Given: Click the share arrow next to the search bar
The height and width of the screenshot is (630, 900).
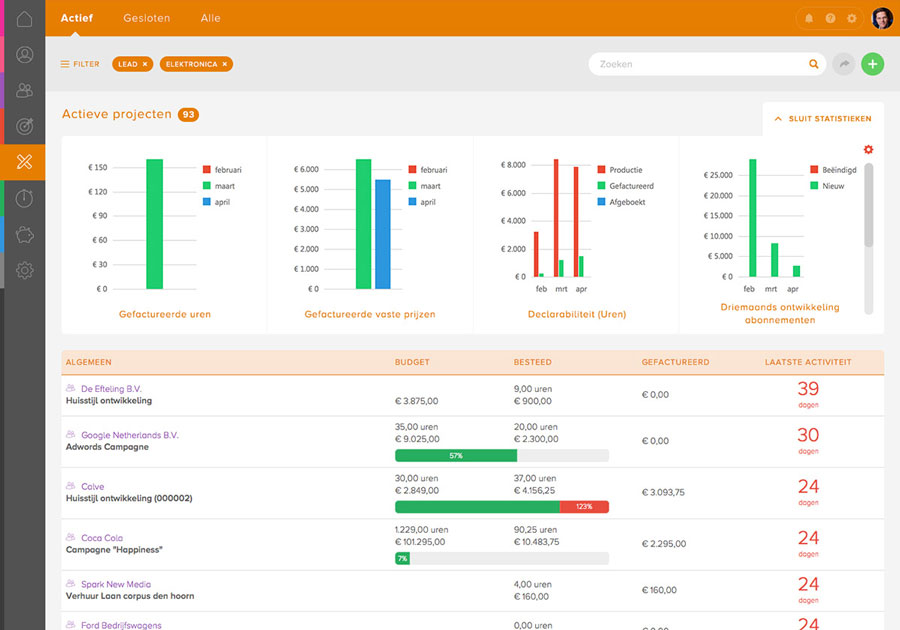Looking at the screenshot, I should coord(845,63).
